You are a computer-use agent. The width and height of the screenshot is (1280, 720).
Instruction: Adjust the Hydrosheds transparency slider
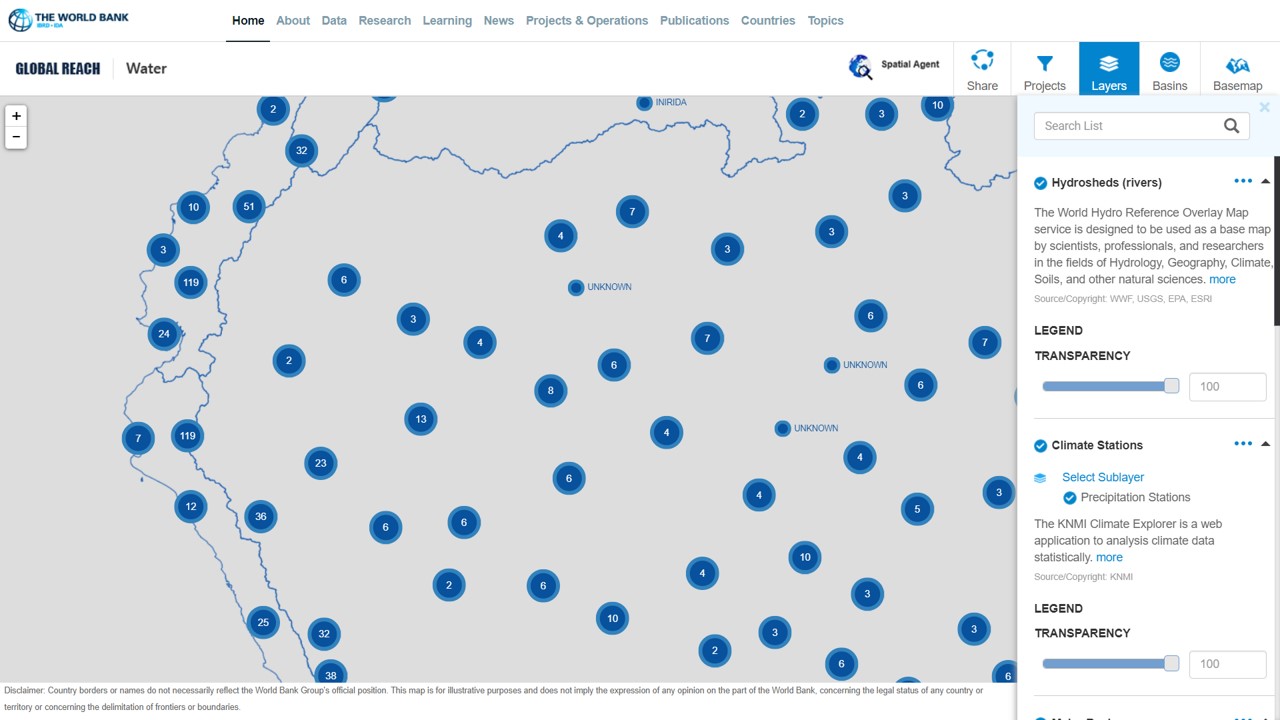[1171, 386]
